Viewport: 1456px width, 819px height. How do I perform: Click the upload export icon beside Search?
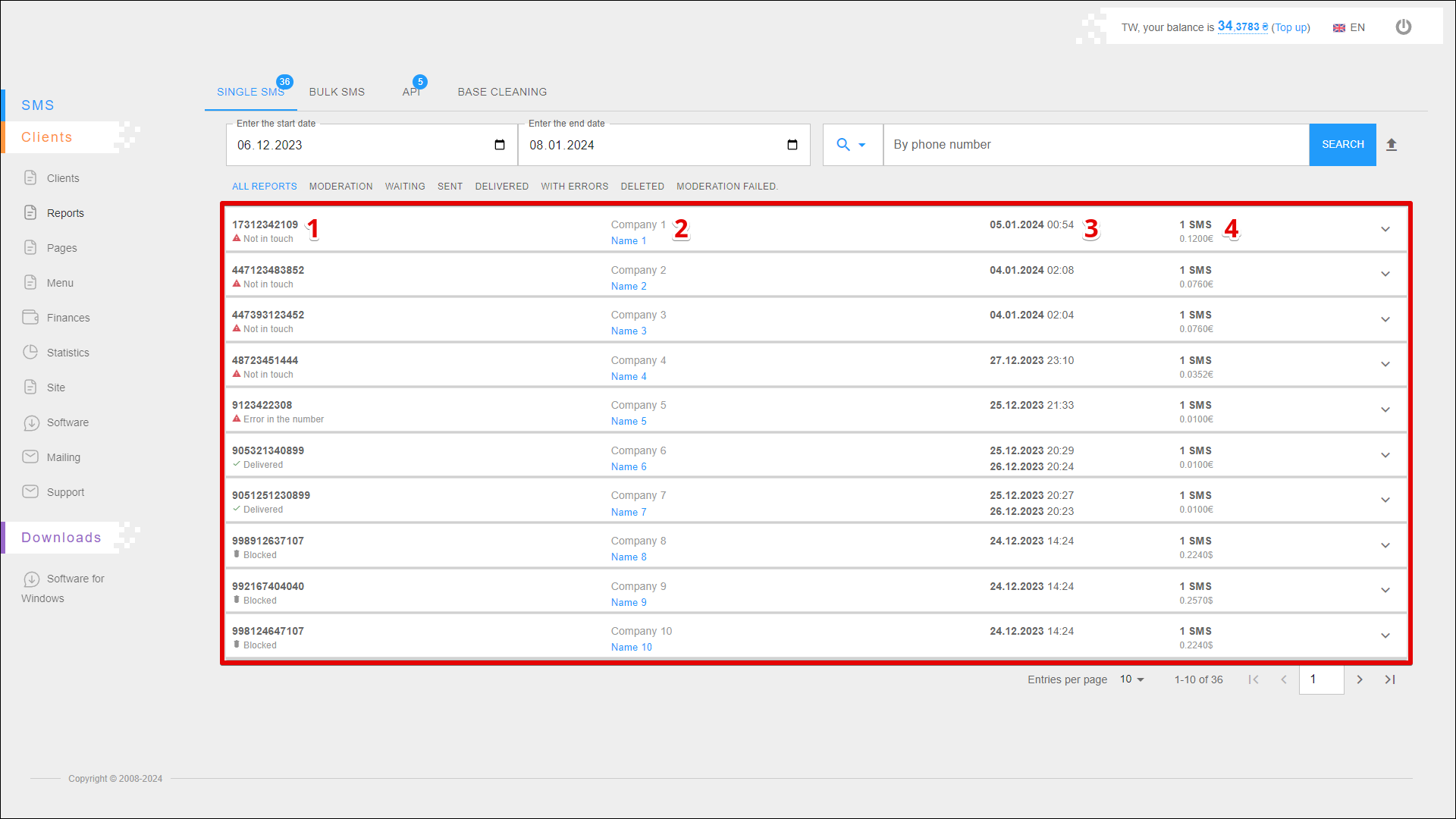[1392, 145]
